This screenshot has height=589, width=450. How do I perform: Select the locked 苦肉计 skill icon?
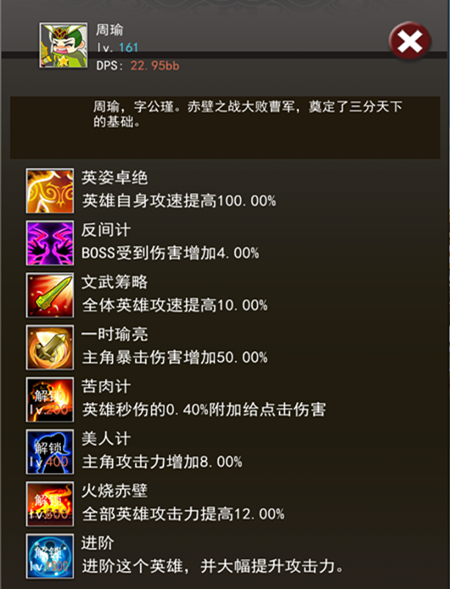tap(50, 400)
